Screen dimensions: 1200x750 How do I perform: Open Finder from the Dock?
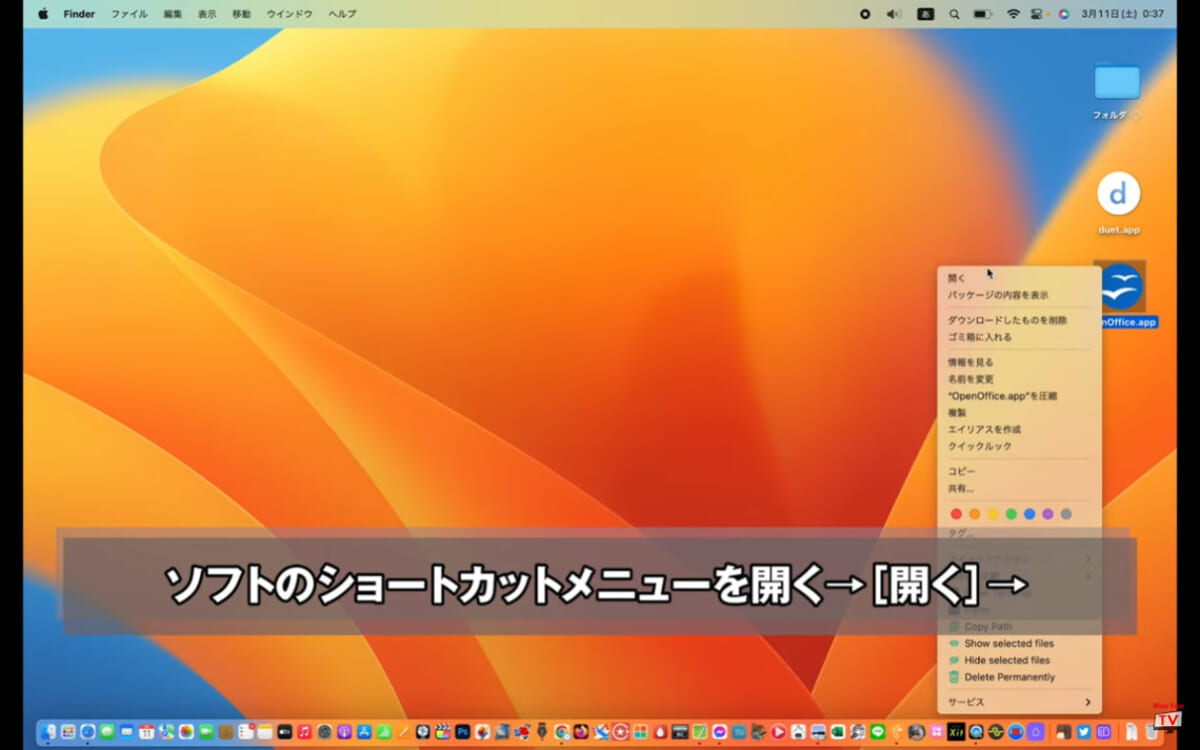point(47,732)
